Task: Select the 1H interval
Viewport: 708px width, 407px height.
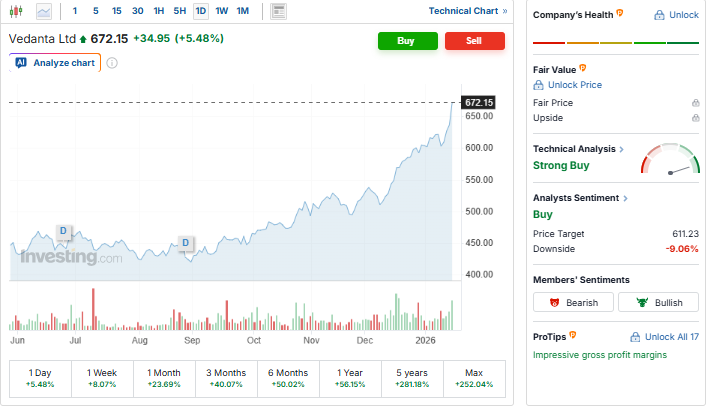Action: pyautogui.click(x=158, y=11)
